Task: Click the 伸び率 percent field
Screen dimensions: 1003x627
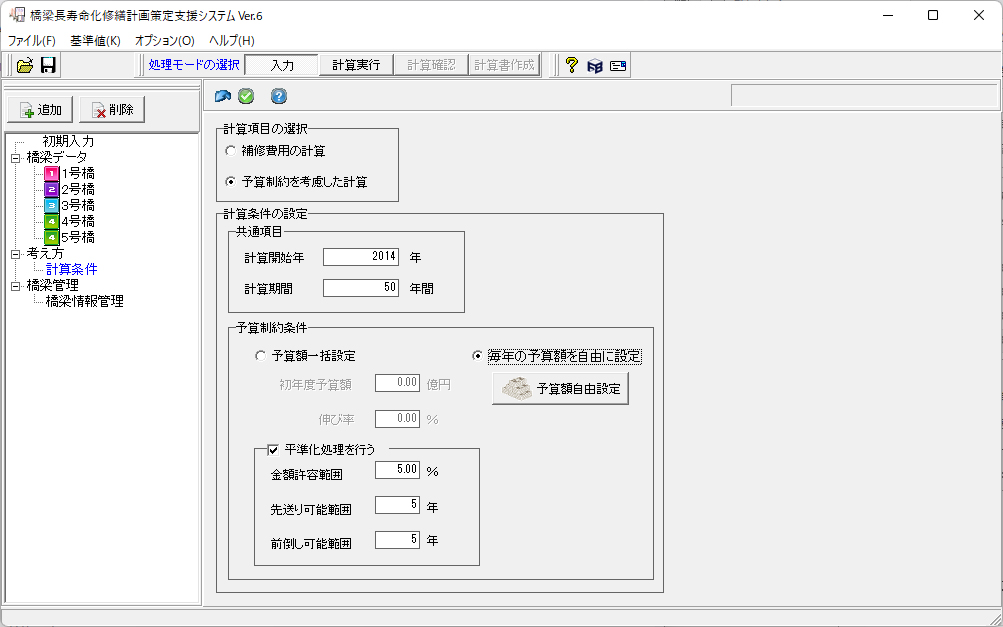Action: [x=397, y=419]
